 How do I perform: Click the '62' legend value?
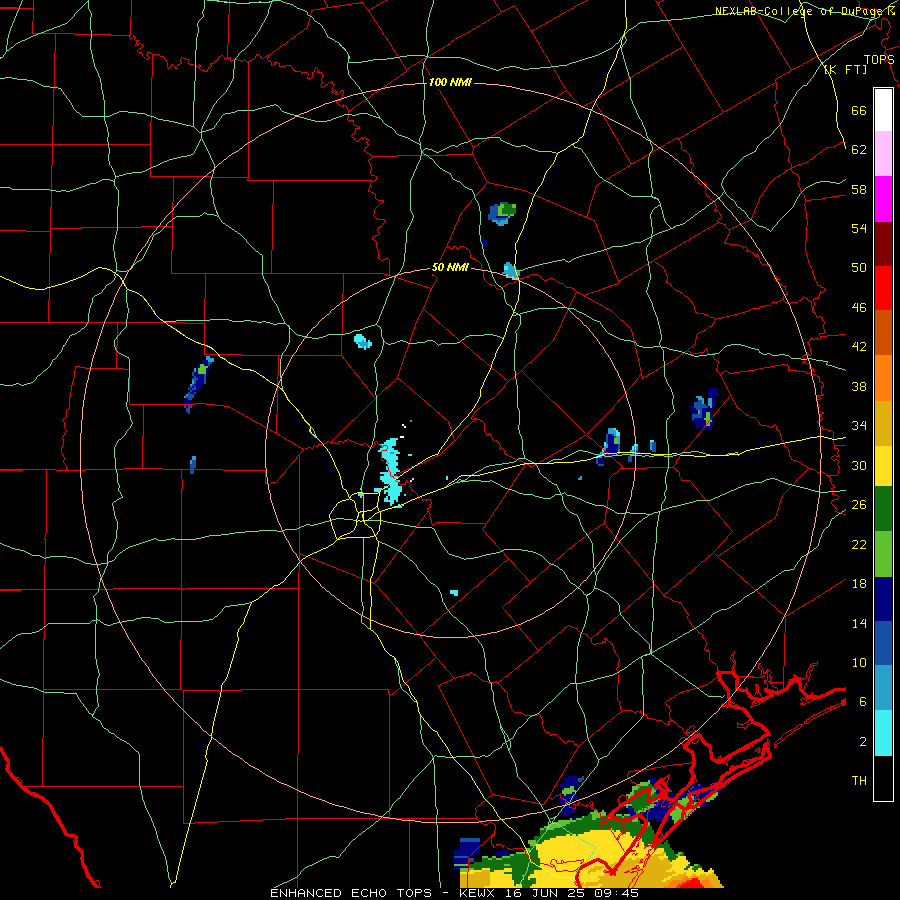pyautogui.click(x=859, y=149)
